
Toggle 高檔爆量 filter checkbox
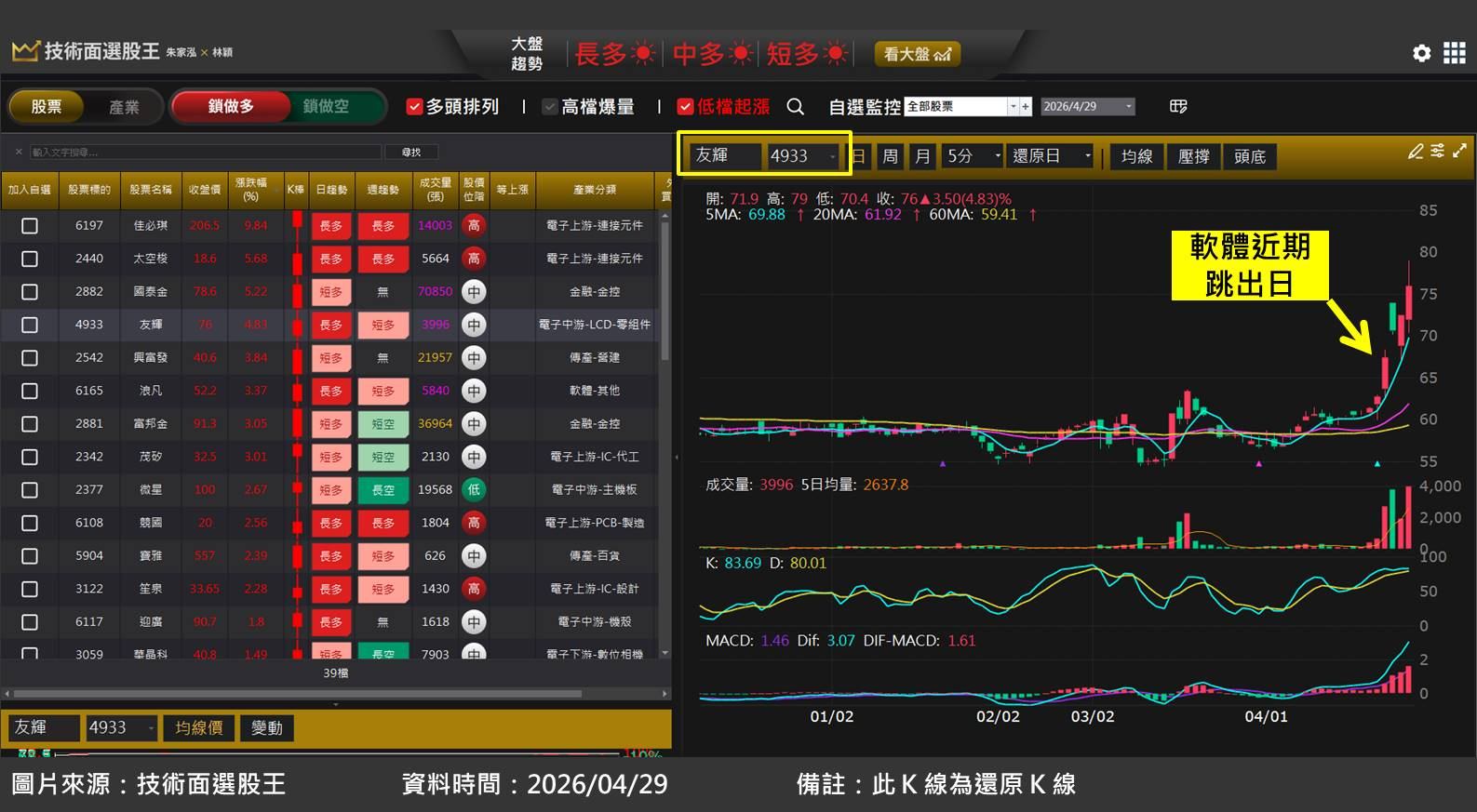coord(550,107)
